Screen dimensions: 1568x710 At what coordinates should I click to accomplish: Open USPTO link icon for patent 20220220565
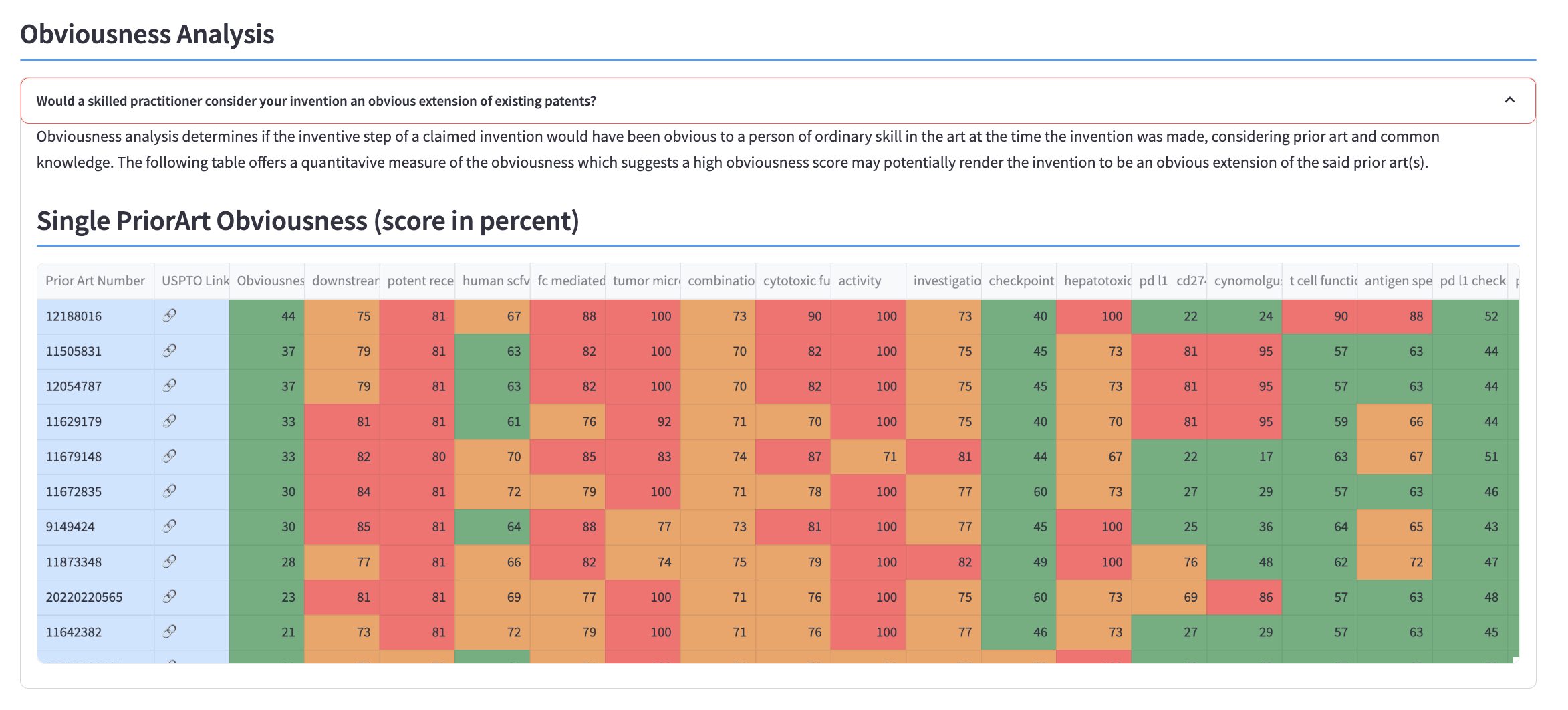(x=170, y=596)
